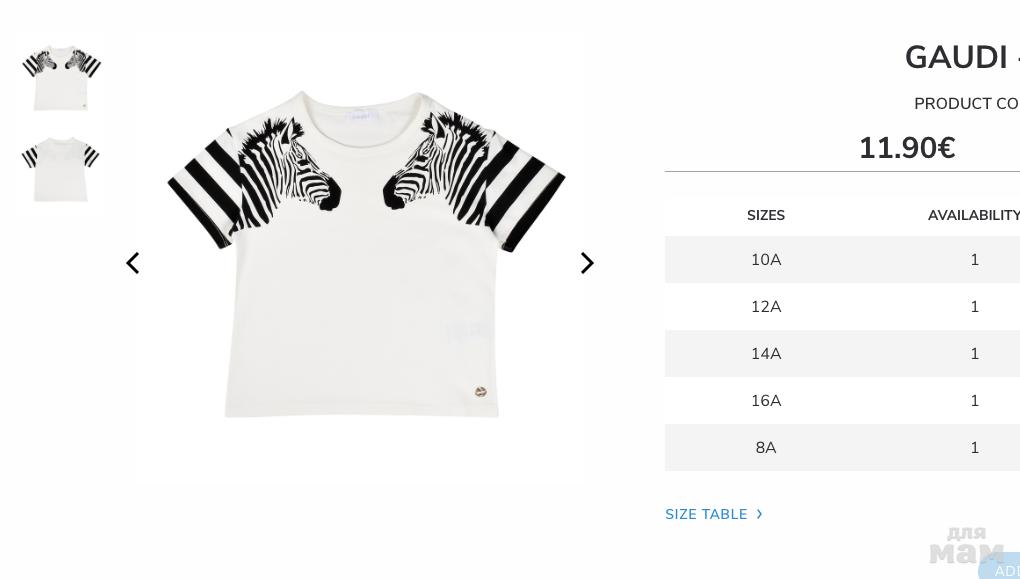Open the main zebra t-shirt image
This screenshot has height=579, width=1020.
(x=366, y=254)
